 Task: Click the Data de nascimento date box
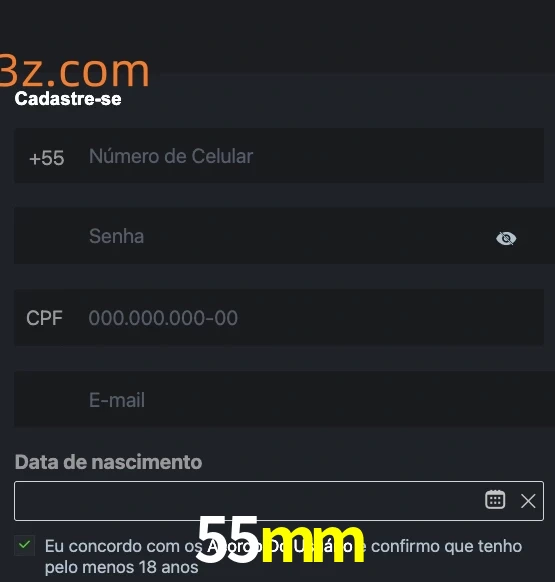point(279,501)
